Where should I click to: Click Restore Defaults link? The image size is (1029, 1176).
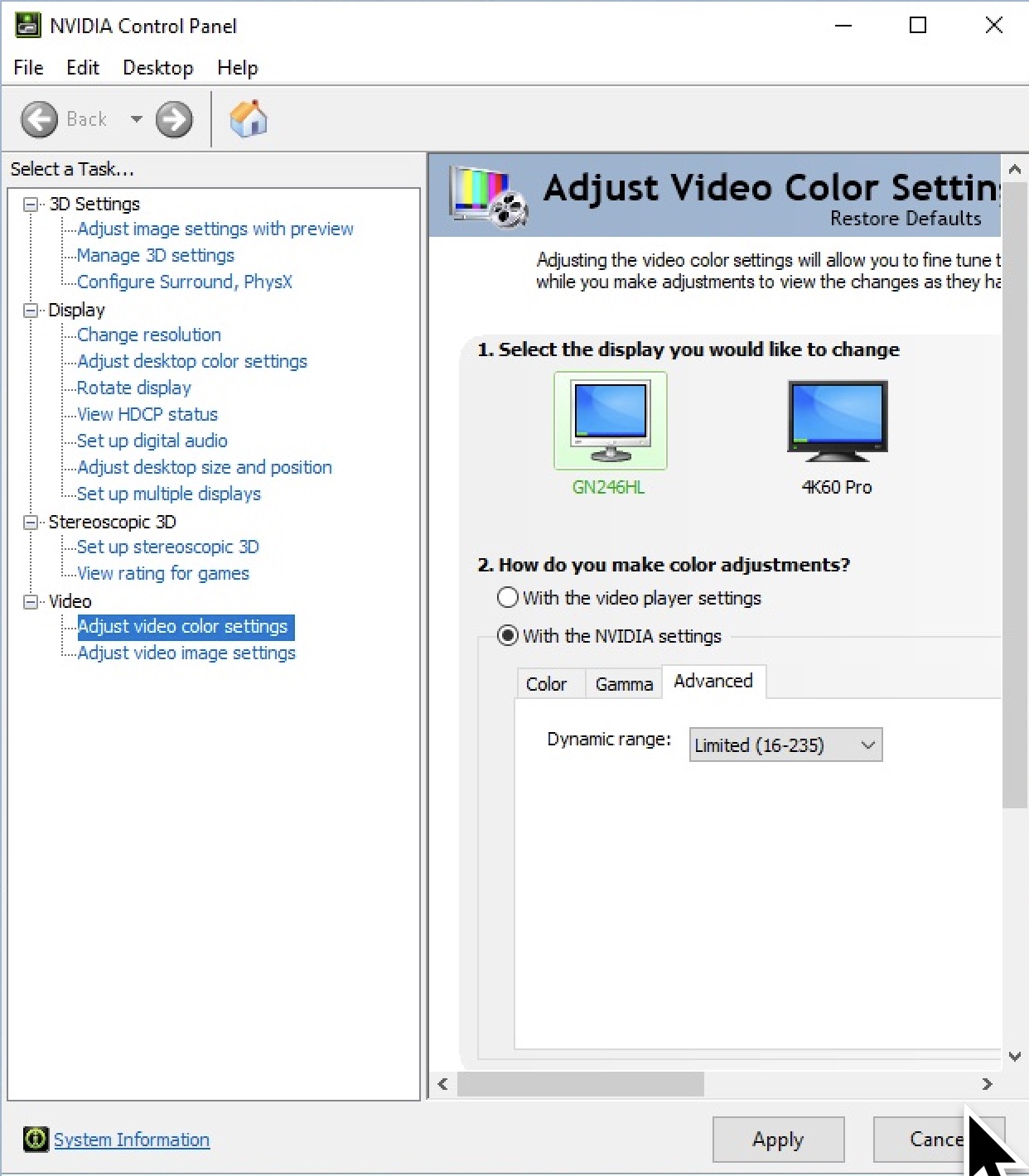[x=905, y=219]
